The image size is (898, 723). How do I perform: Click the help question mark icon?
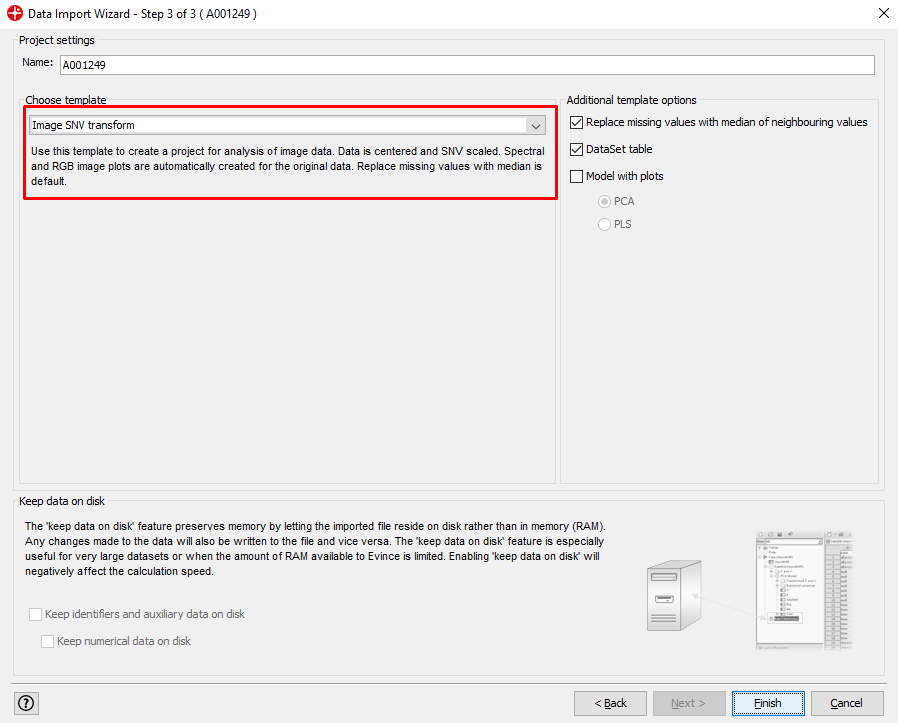(x=26, y=703)
